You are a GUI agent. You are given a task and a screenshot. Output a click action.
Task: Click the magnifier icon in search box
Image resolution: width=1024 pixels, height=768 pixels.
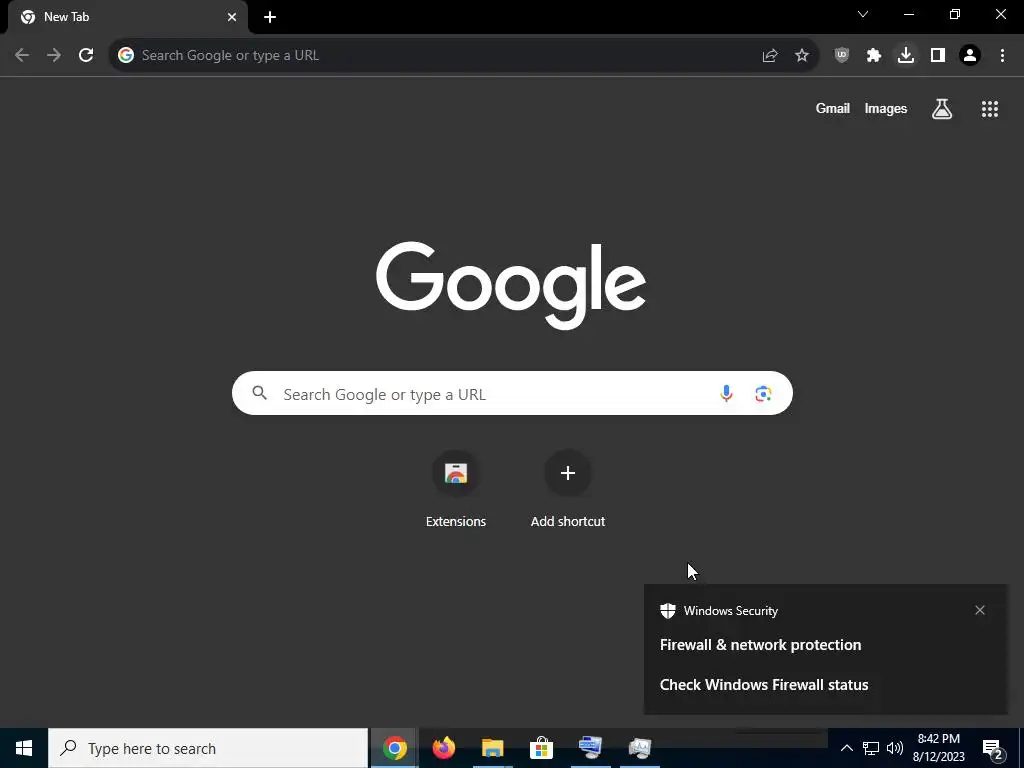(259, 393)
